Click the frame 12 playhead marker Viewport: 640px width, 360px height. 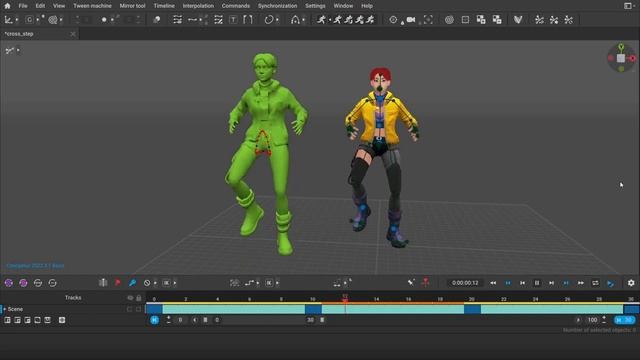(345, 298)
